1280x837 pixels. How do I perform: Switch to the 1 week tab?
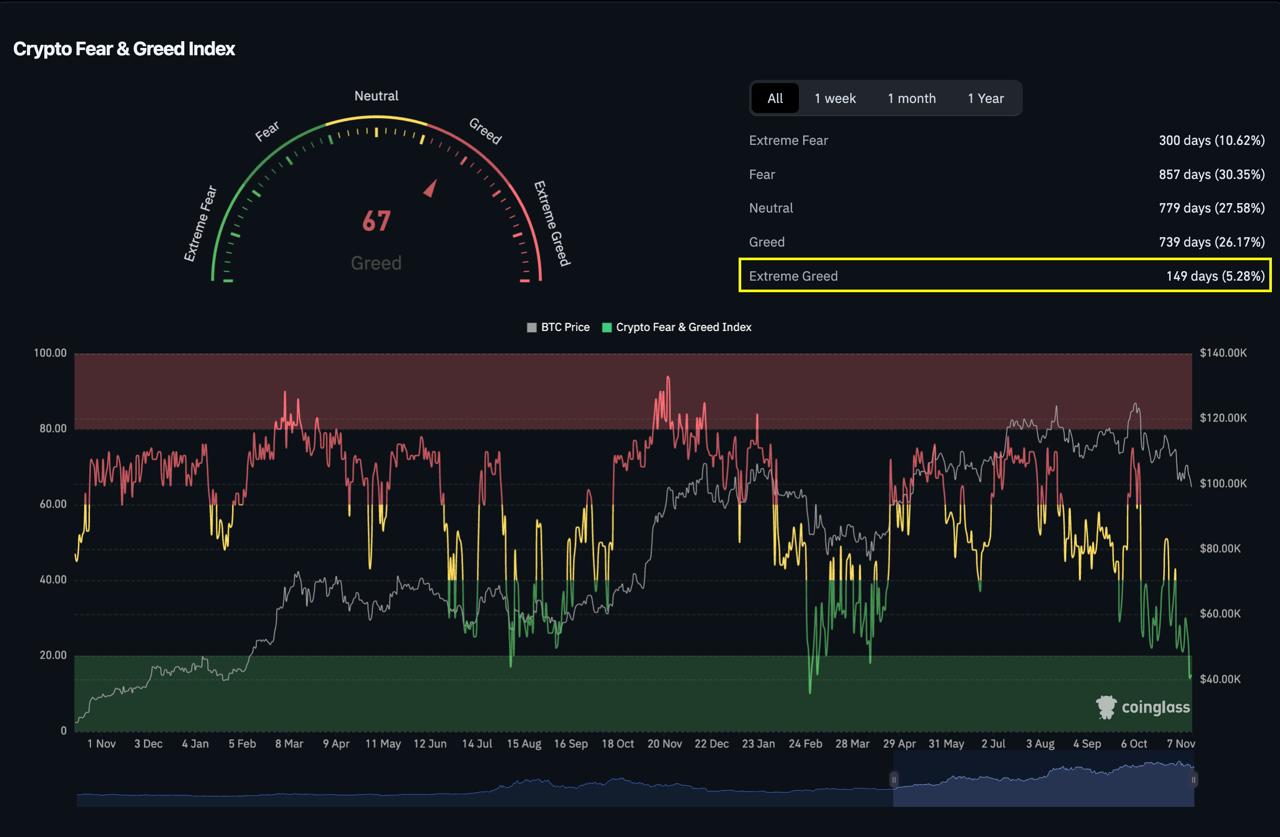pos(835,98)
